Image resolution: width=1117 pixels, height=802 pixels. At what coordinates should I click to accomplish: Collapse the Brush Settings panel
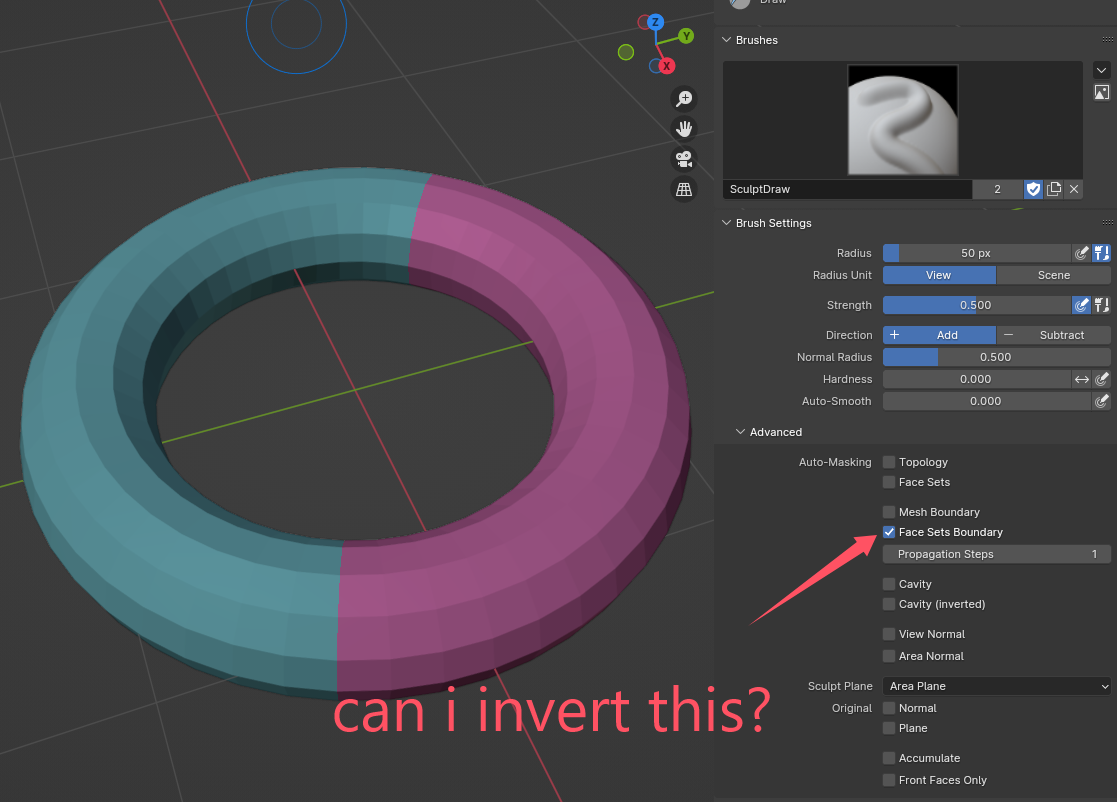(x=727, y=223)
